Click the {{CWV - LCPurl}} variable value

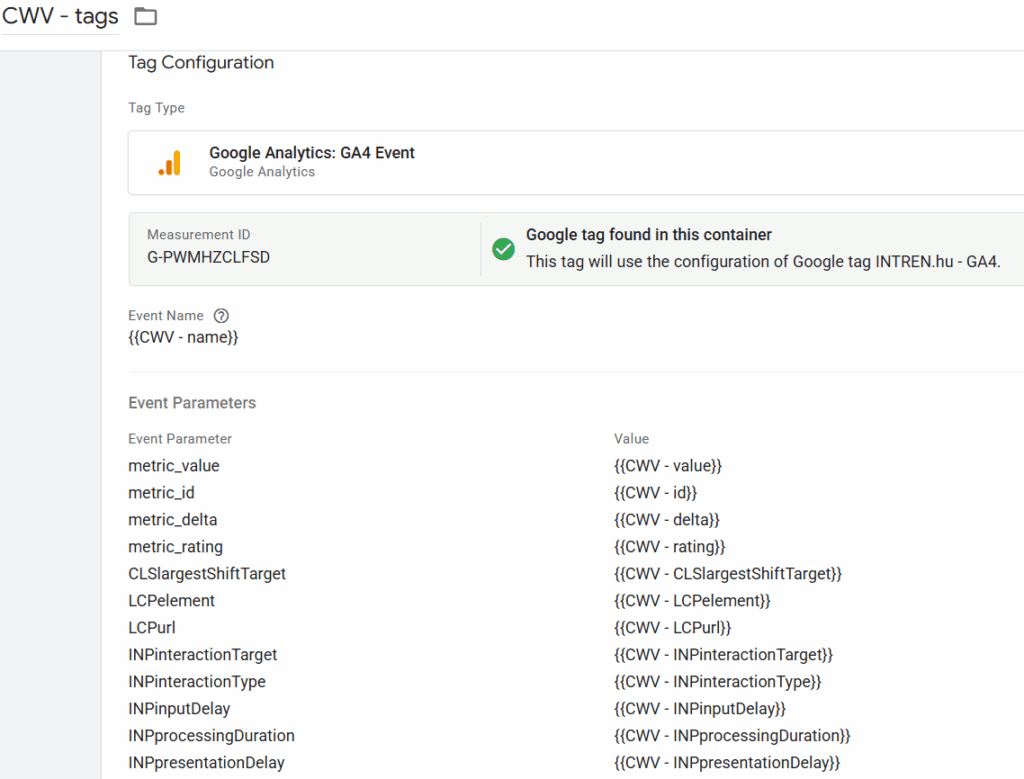(672, 628)
